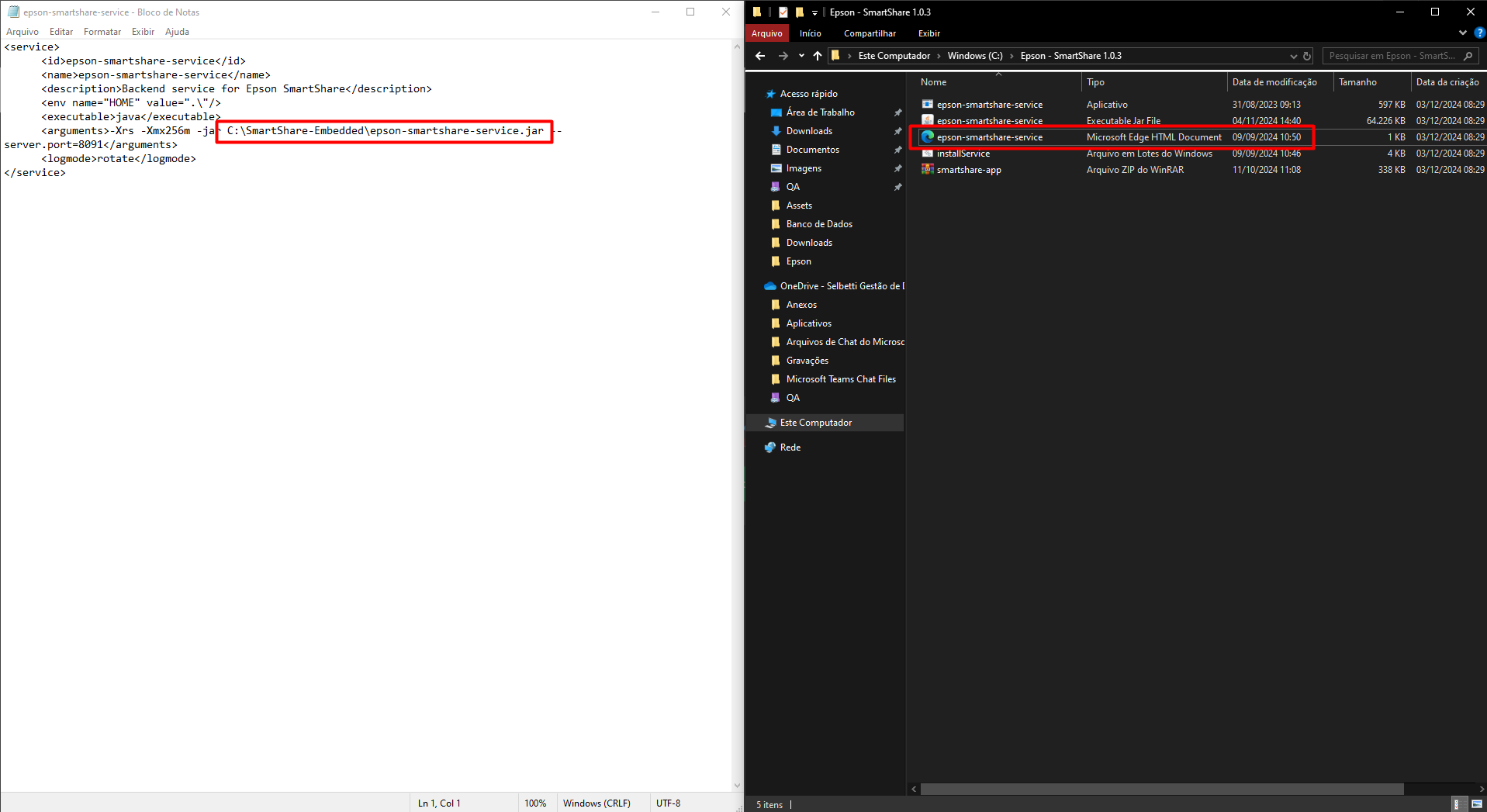Refresh the current folder
The height and width of the screenshot is (812, 1487).
coord(1307,56)
